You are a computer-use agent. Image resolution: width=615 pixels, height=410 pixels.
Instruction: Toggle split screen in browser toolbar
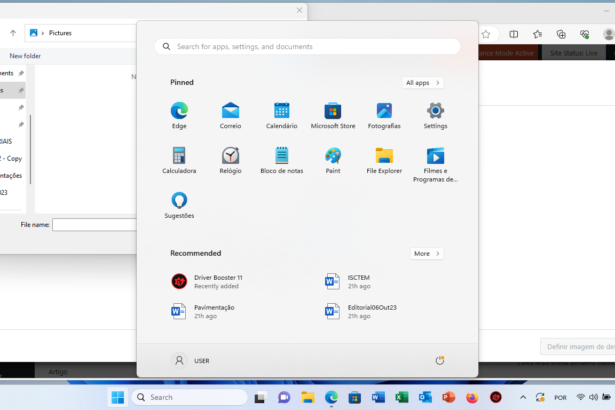pos(513,35)
